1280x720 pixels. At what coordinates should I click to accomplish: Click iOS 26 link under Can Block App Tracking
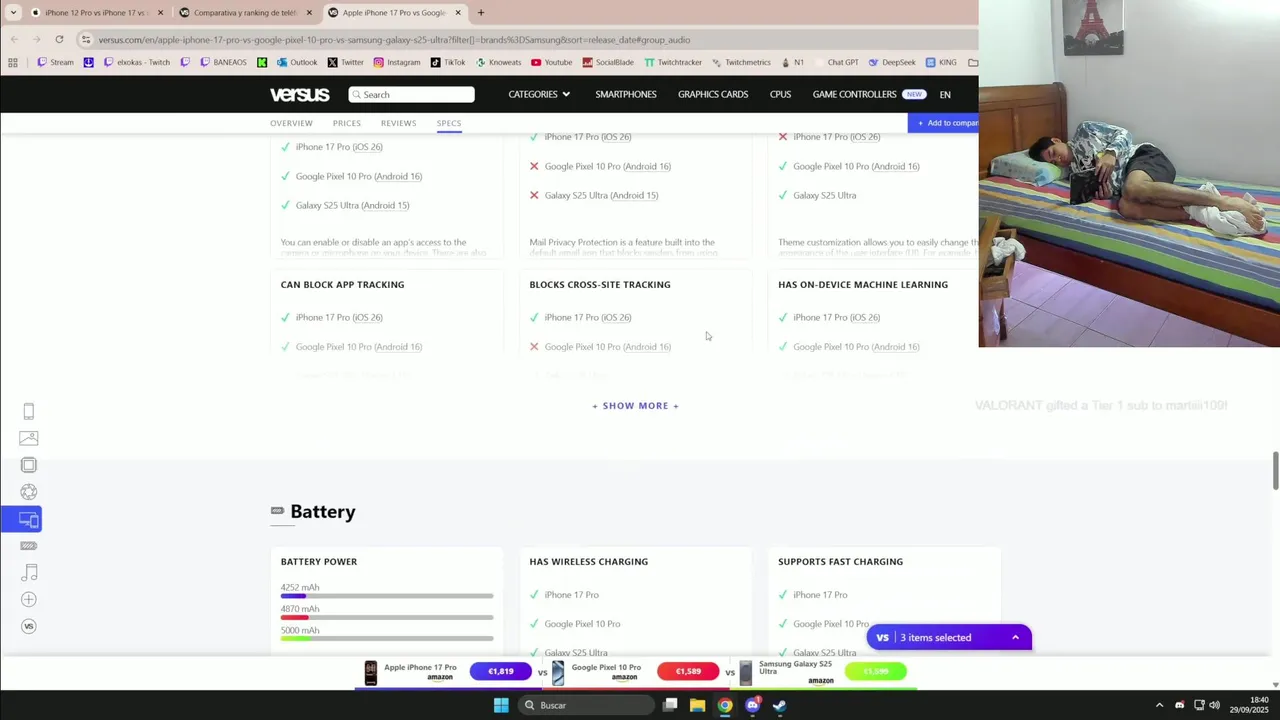367,318
